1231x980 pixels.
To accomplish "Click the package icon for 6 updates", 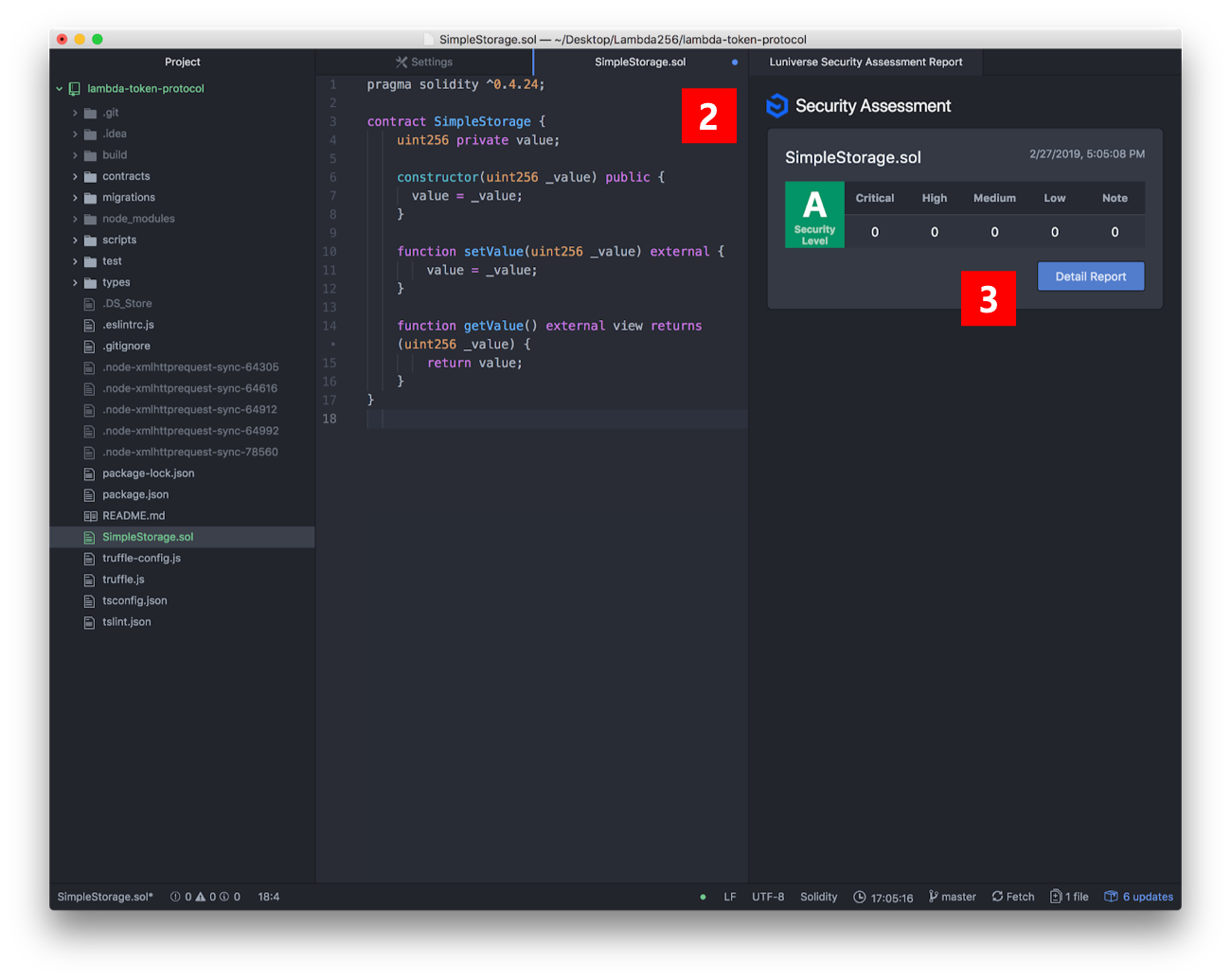I will pyautogui.click(x=1111, y=897).
